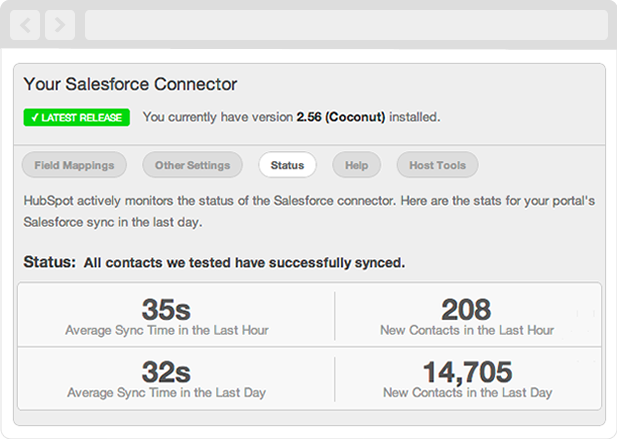The height and width of the screenshot is (439, 617).
Task: Click the 32s sync time figure
Action: pyautogui.click(x=166, y=372)
